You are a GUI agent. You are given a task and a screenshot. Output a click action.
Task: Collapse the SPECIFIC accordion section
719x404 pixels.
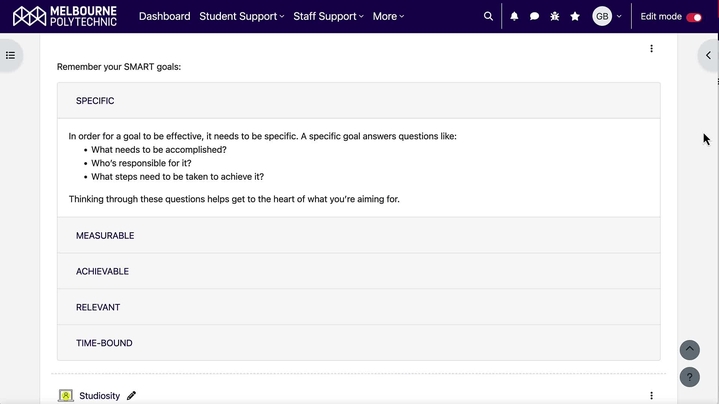coord(359,101)
